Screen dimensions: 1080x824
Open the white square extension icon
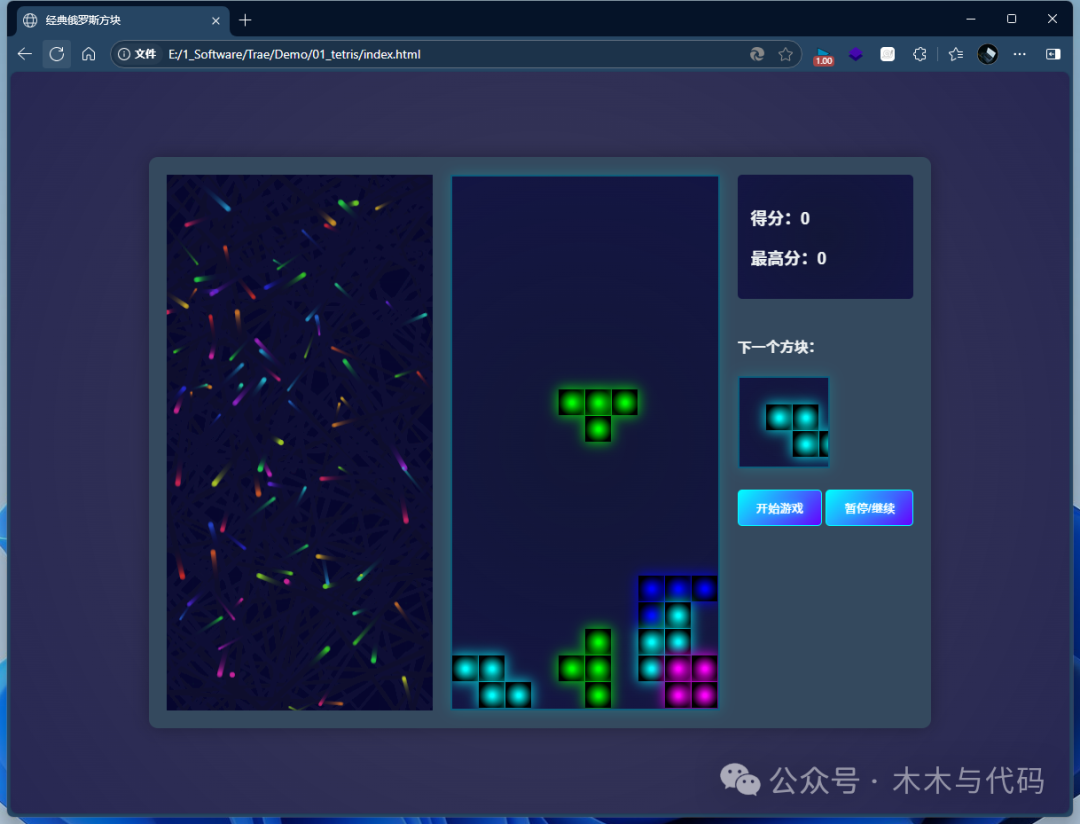click(887, 54)
